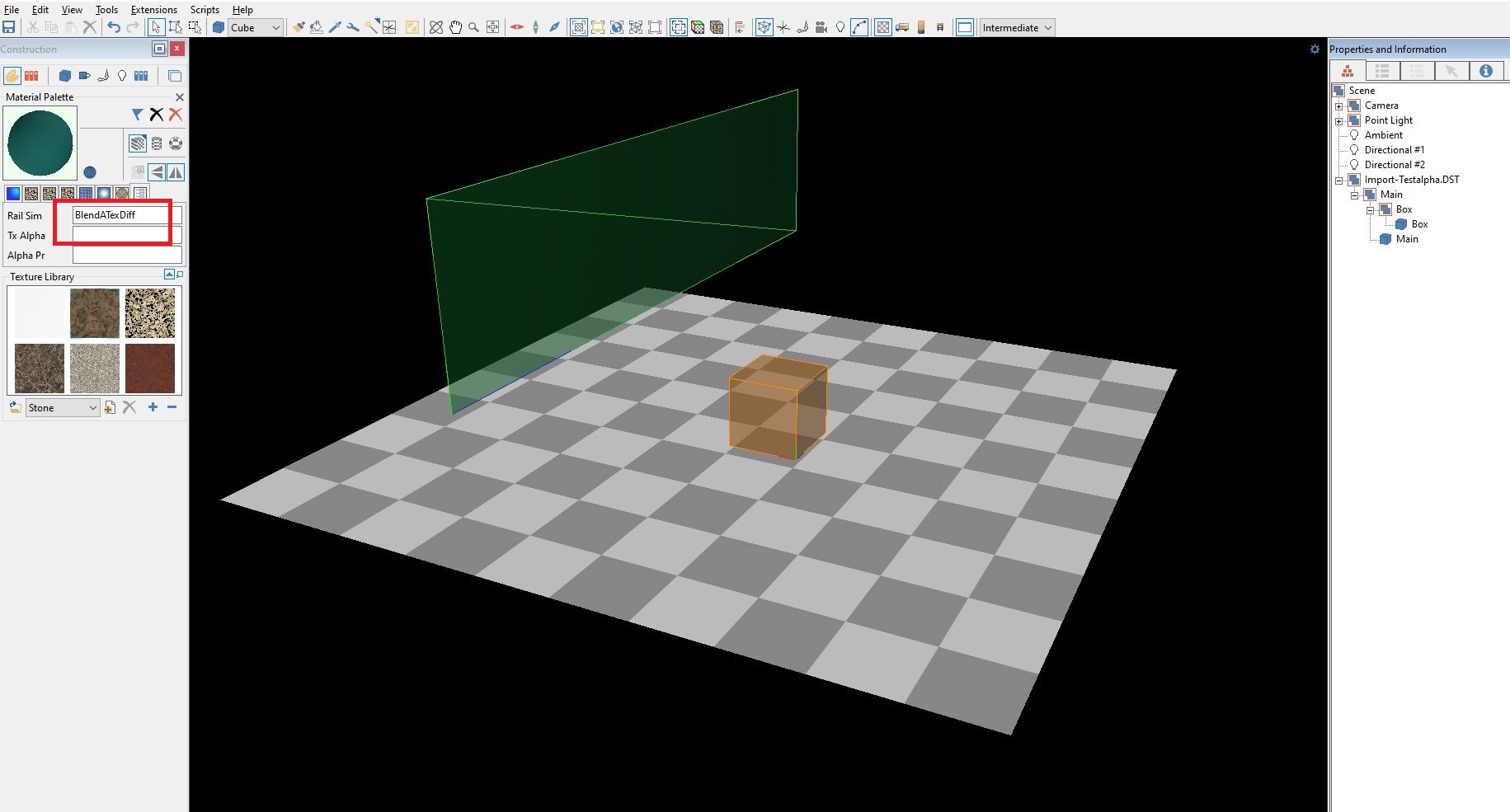Open the Intermediate level dropdown
The width and height of the screenshot is (1510, 812).
(x=1017, y=27)
